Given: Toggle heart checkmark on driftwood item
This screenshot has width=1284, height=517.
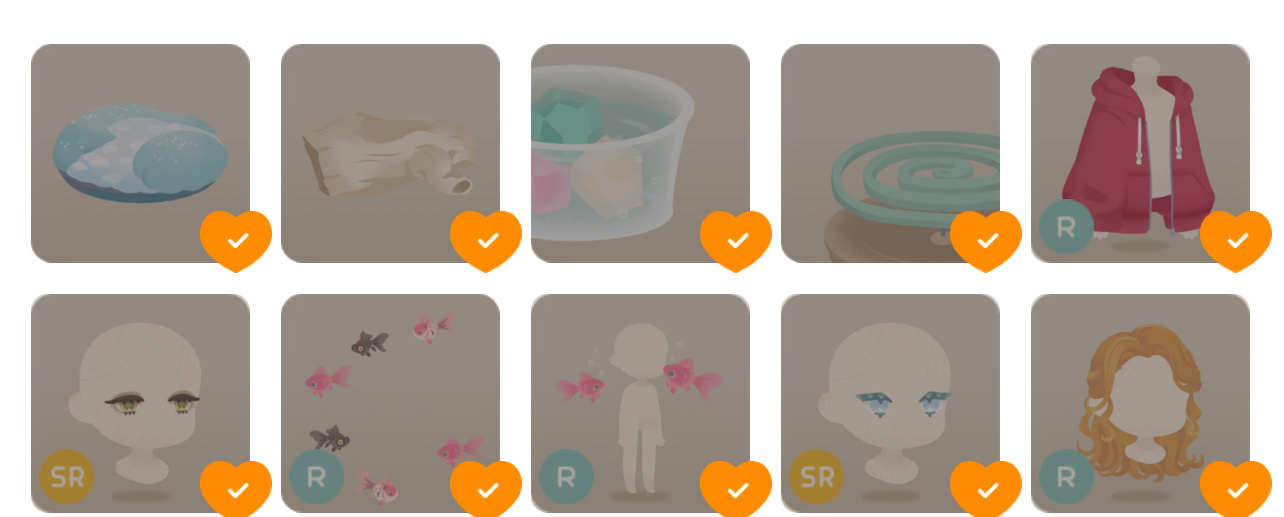Looking at the screenshot, I should [486, 241].
